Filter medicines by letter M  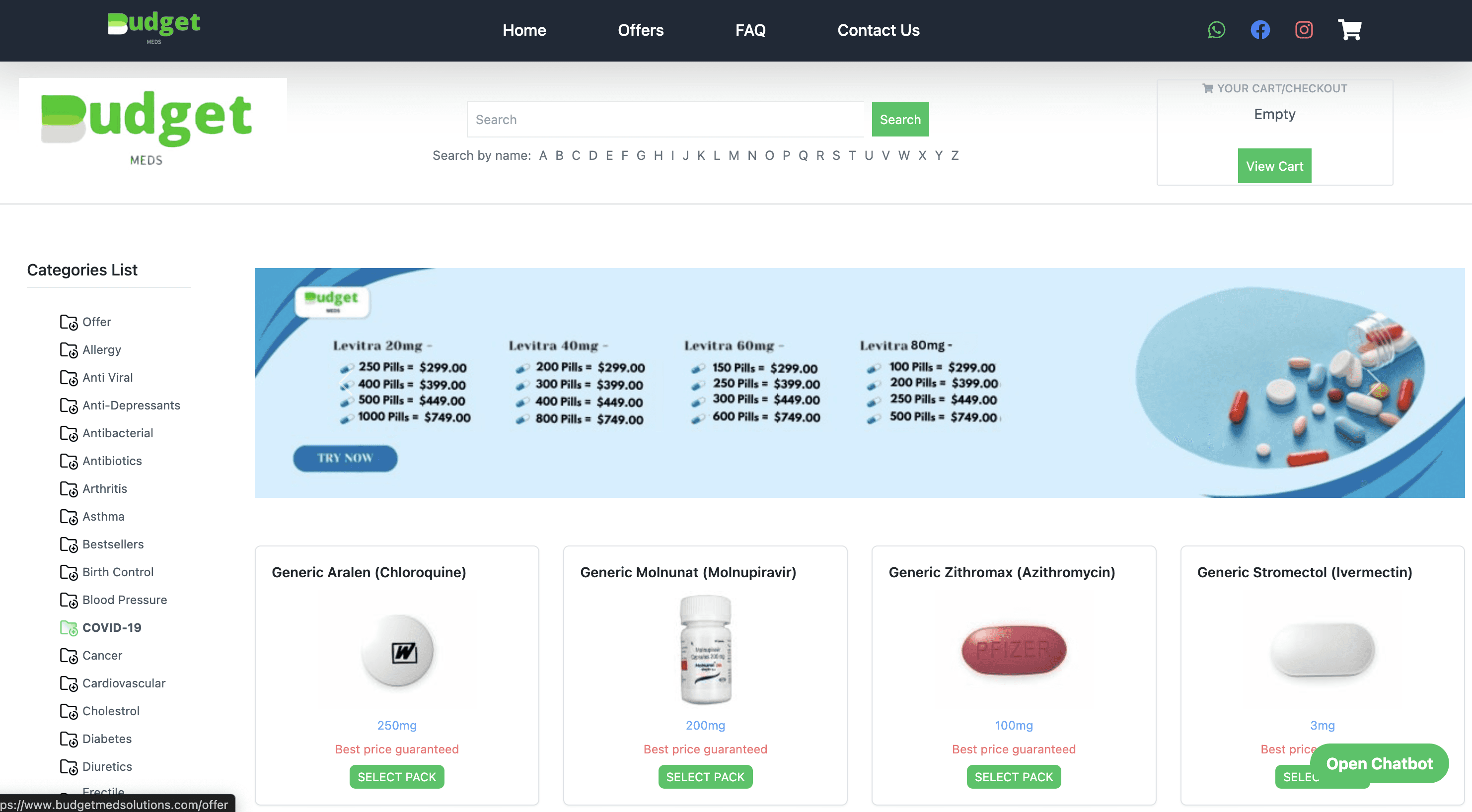click(x=734, y=155)
